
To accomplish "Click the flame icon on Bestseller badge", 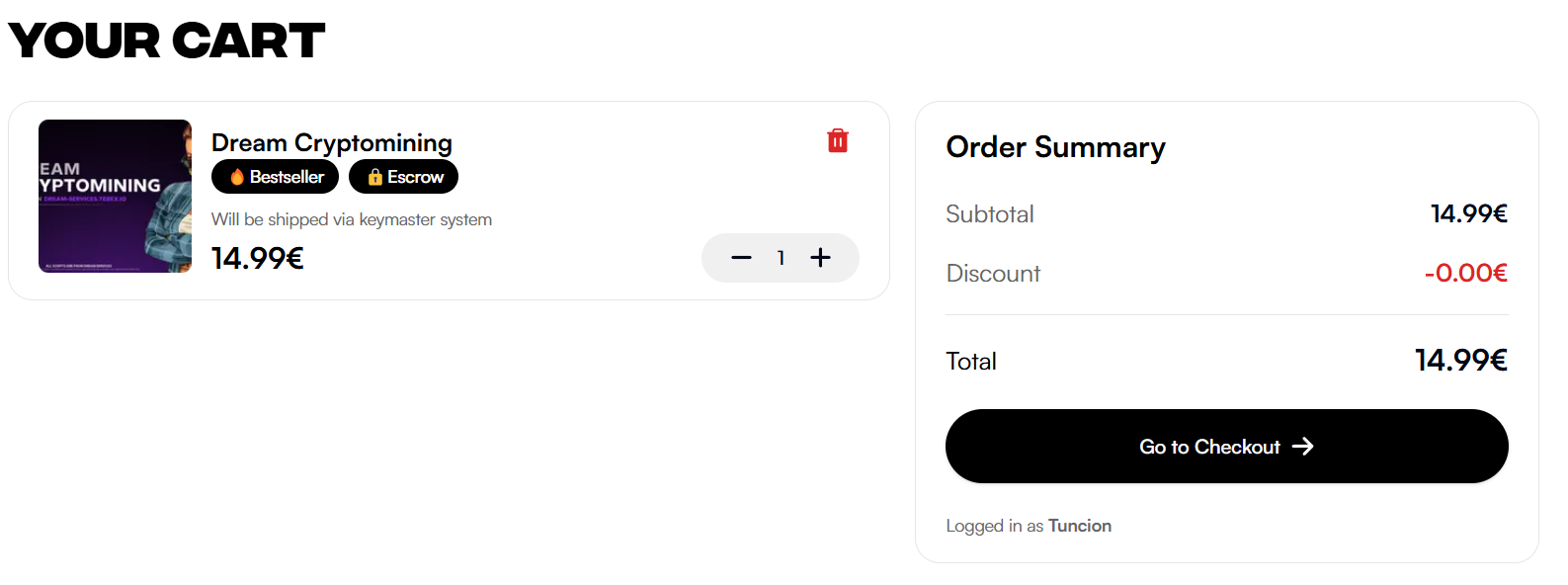I will [237, 177].
